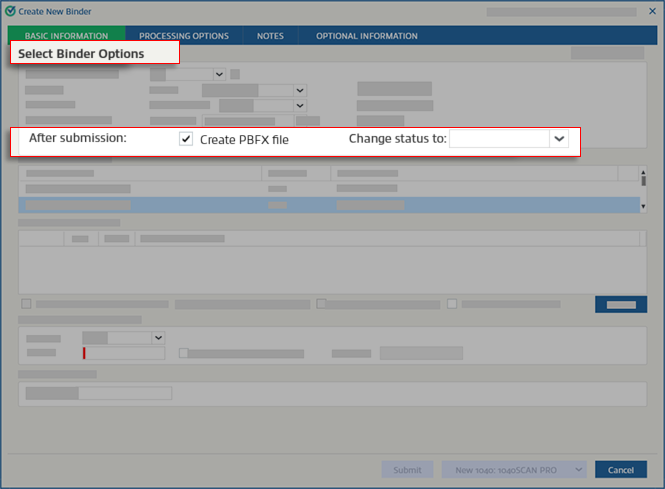Screen dimensions: 665x489
Task: Select the highlighted blue row in list
Action: point(330,205)
